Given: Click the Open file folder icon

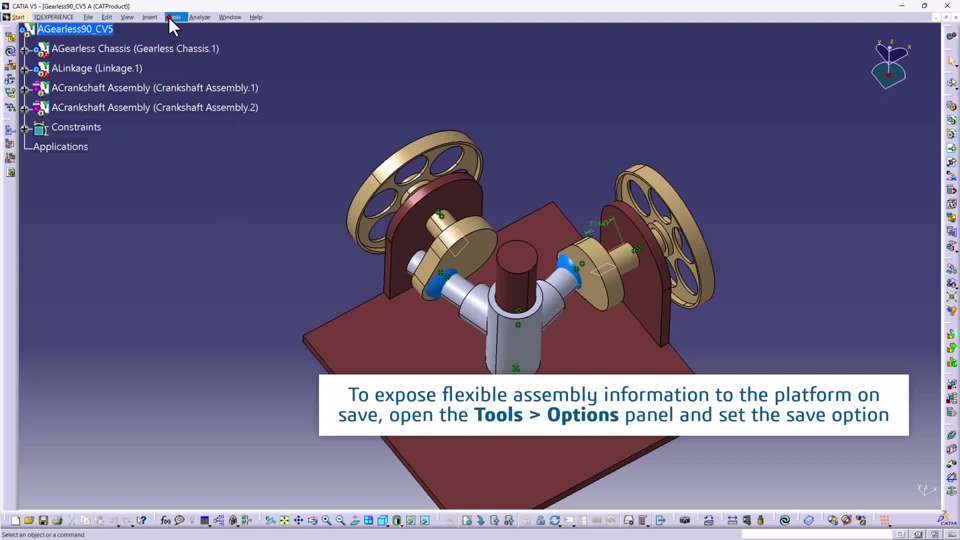Looking at the screenshot, I should tap(29, 520).
